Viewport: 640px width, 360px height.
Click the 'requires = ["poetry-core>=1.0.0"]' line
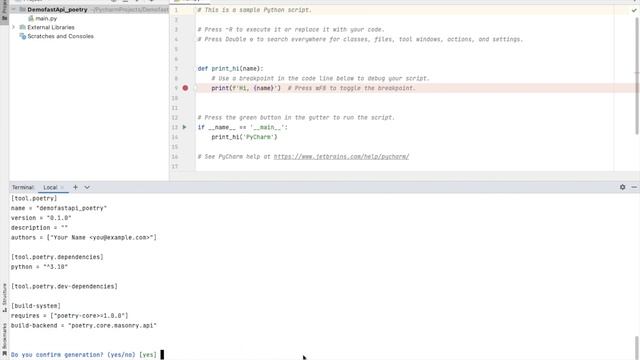point(69,316)
